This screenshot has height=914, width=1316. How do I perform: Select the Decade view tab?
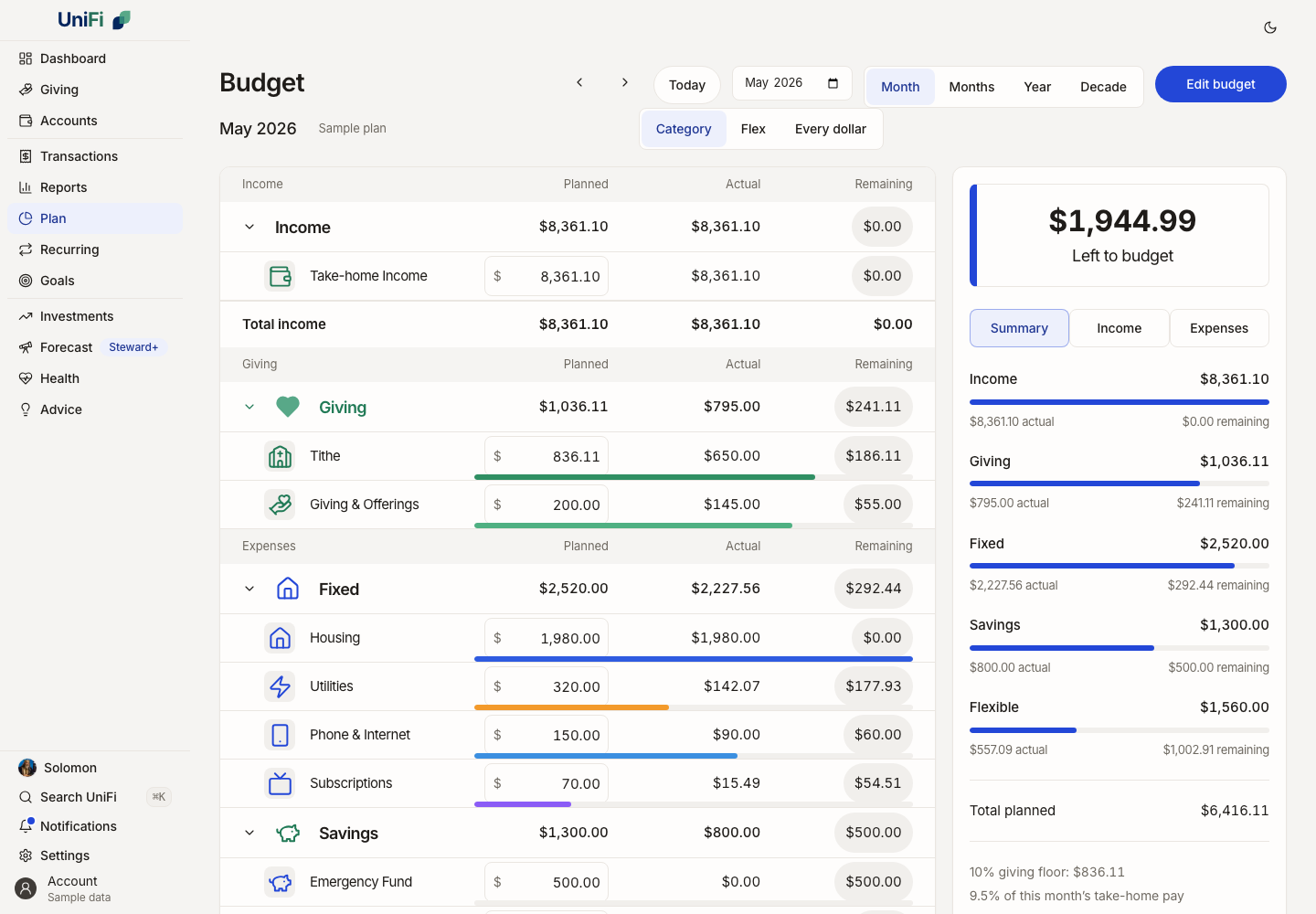(1103, 87)
